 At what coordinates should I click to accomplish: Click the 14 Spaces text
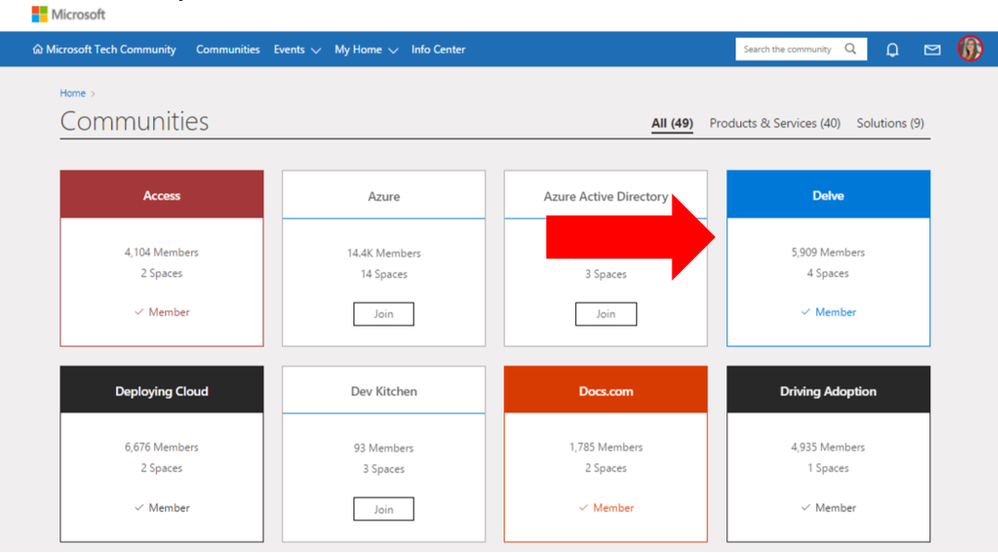(x=384, y=274)
